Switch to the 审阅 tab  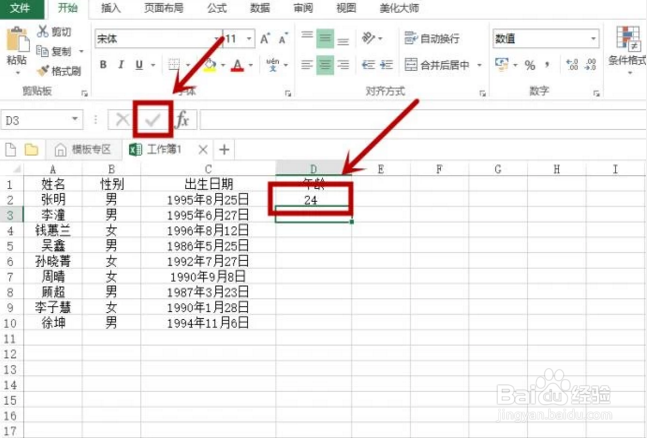(303, 8)
